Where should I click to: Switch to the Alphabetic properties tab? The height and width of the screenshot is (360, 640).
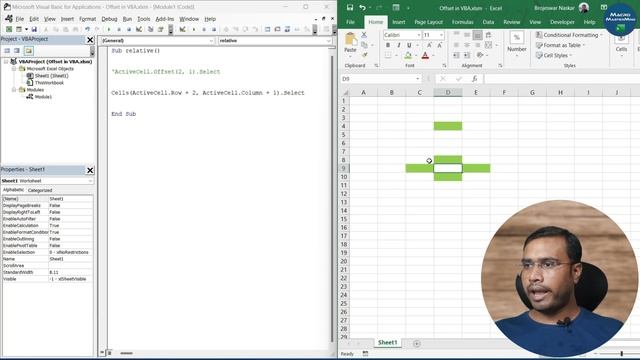(13, 190)
